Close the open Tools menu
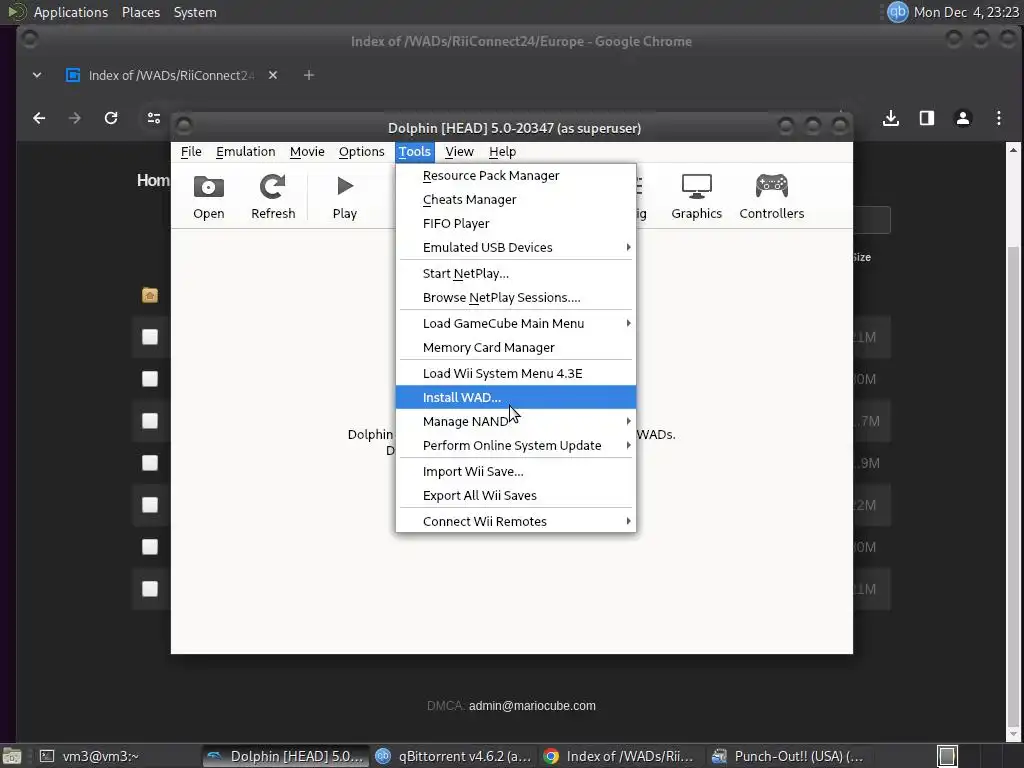Screen dimensions: 1024x768 [x=415, y=152]
